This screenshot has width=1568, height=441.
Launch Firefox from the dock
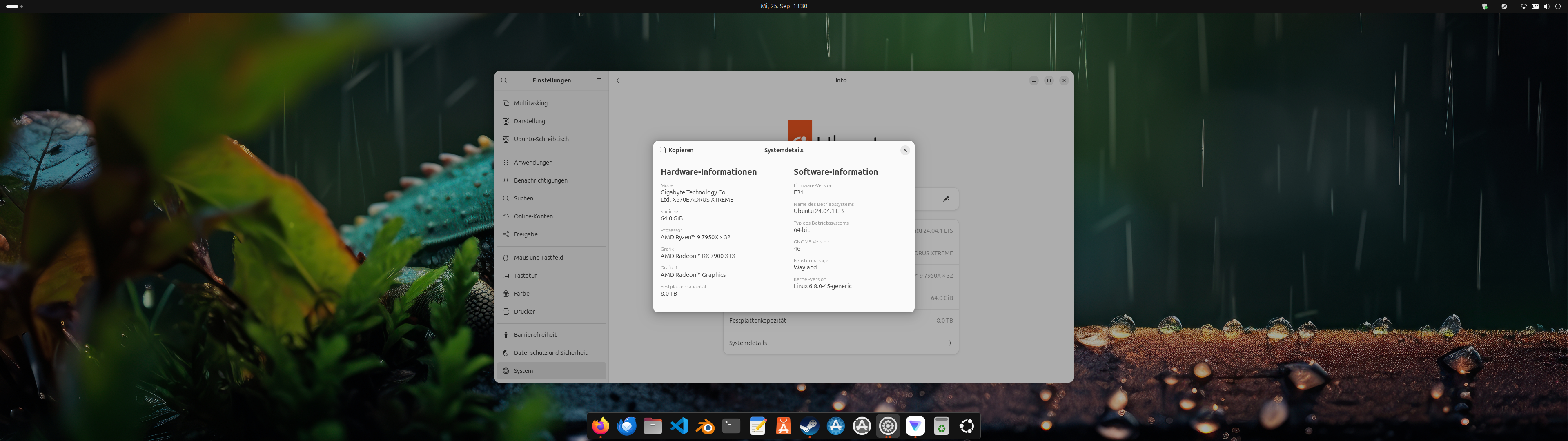pyautogui.click(x=601, y=426)
